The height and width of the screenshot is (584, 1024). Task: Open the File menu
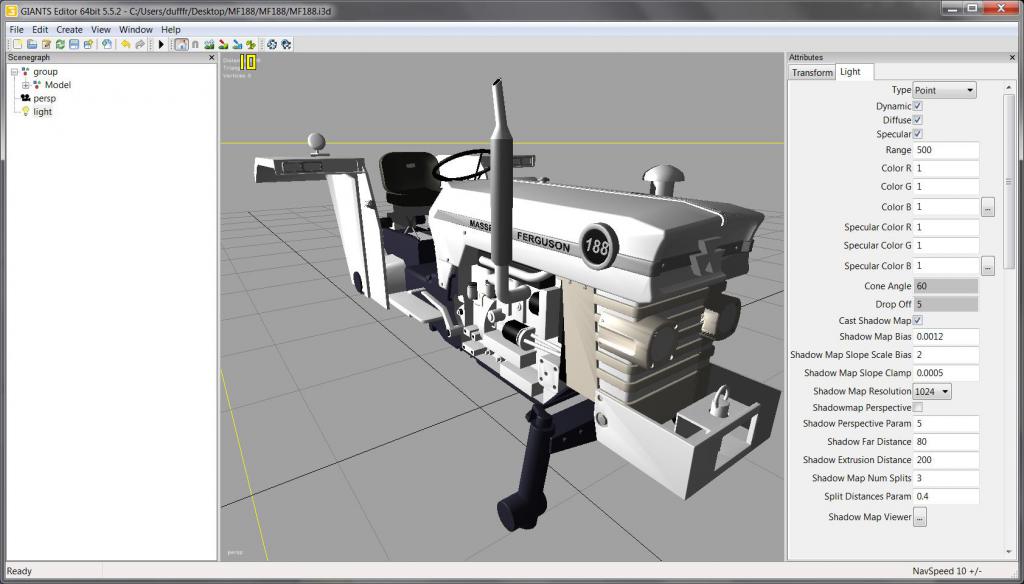[16, 29]
